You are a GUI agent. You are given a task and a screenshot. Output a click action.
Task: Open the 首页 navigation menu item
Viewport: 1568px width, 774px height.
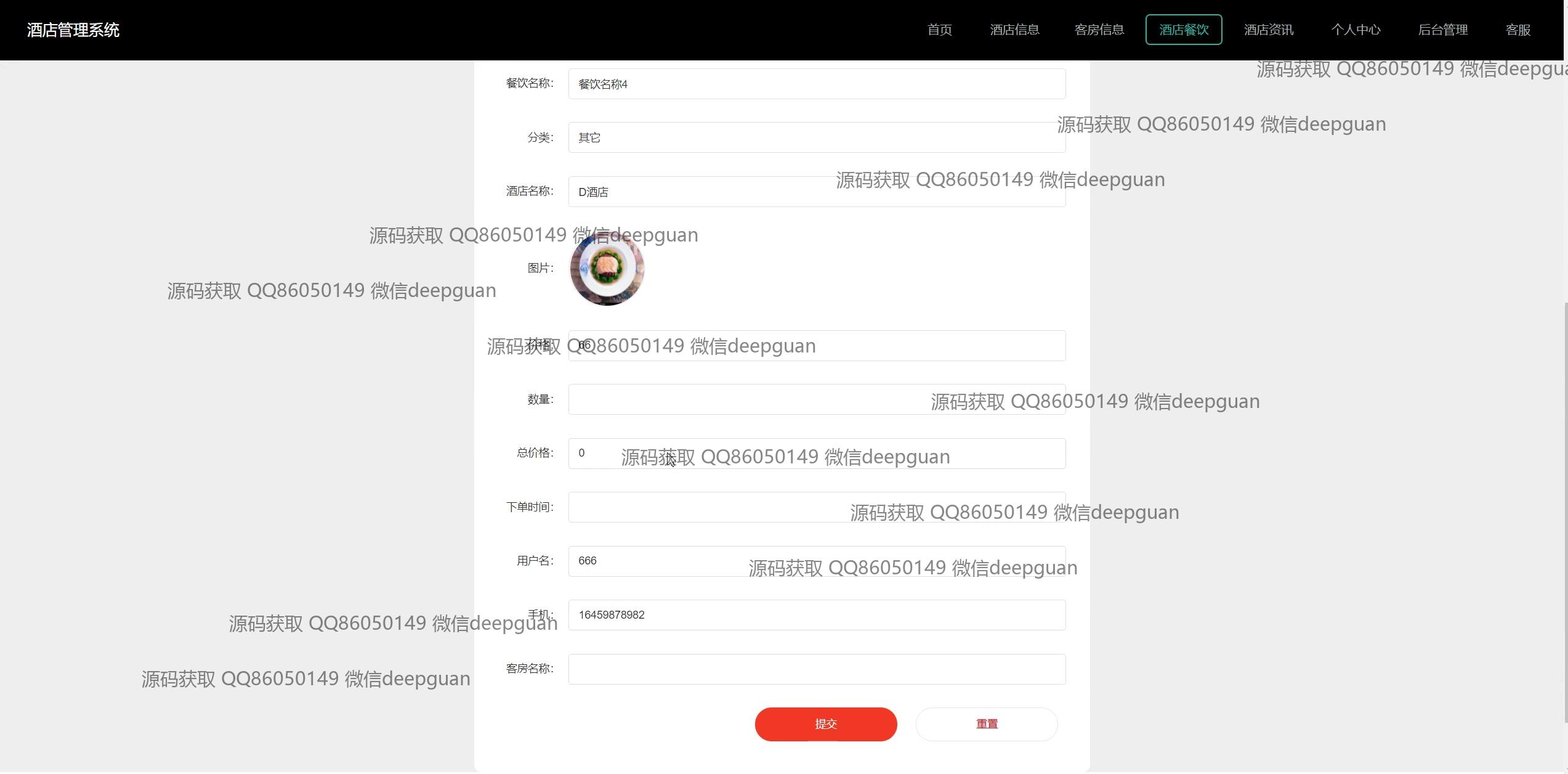[x=939, y=30]
